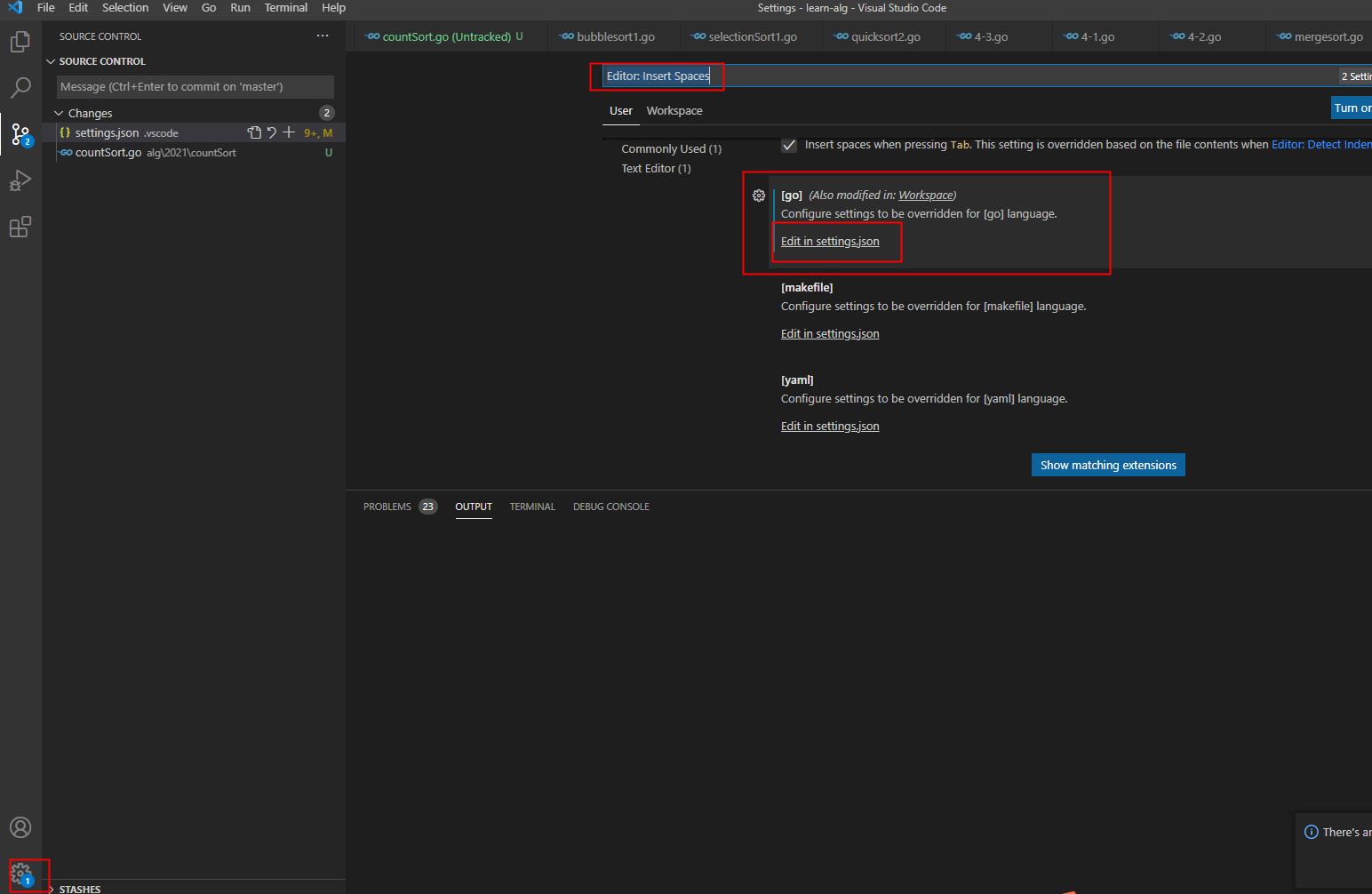Switch to mergesort.go editor tab
The height and width of the screenshot is (894, 1372).
(1320, 36)
